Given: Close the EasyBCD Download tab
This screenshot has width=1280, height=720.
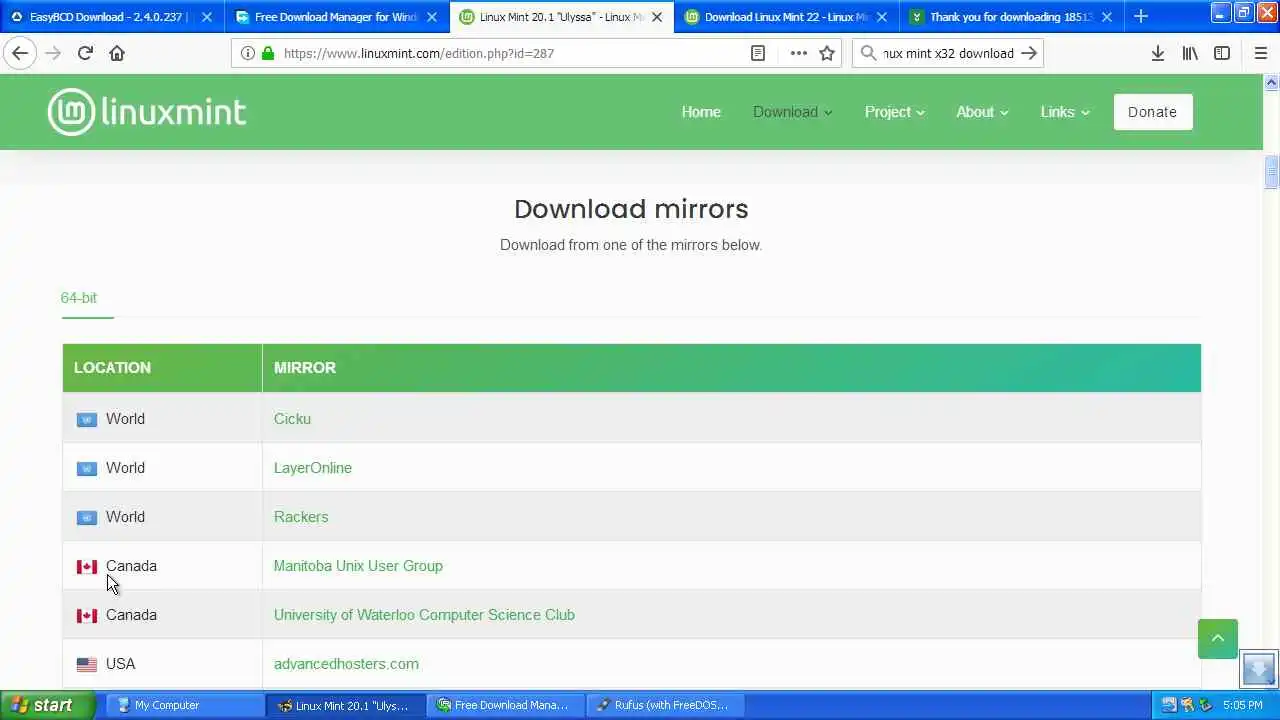Looking at the screenshot, I should (x=207, y=17).
